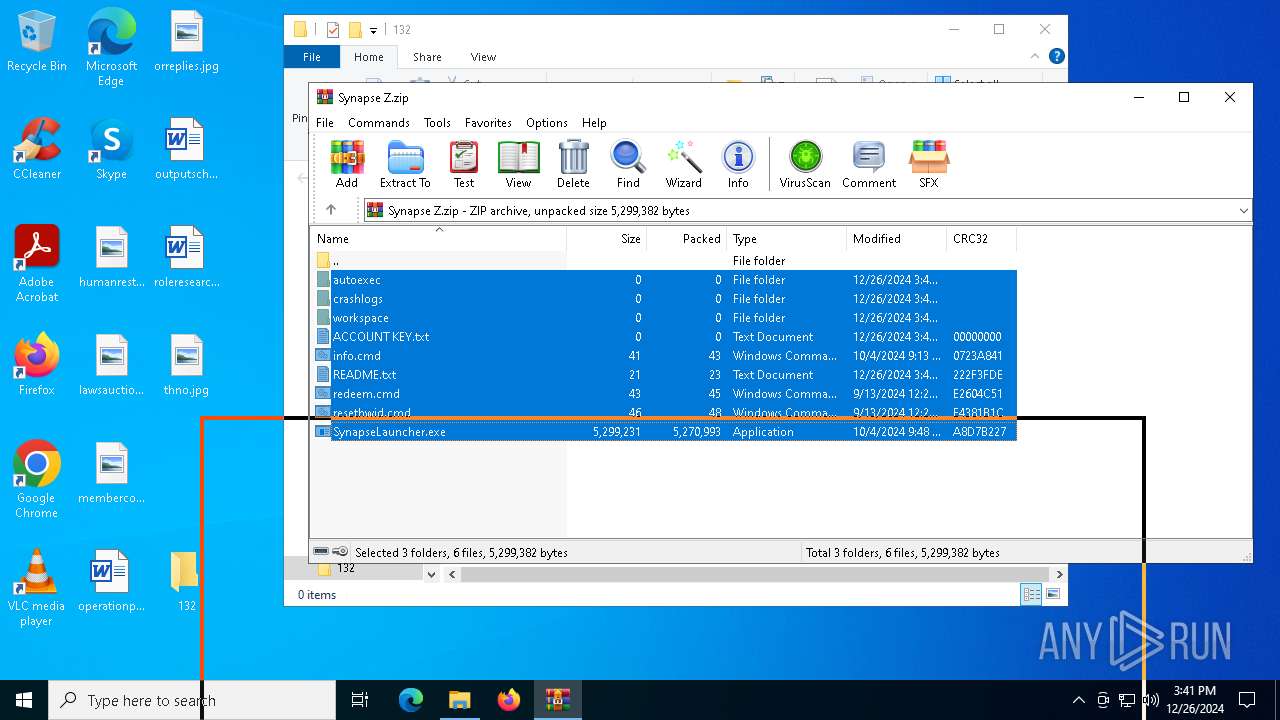The width and height of the screenshot is (1280, 720).
Task: Select the parent folder '..' row
Action: coord(664,261)
